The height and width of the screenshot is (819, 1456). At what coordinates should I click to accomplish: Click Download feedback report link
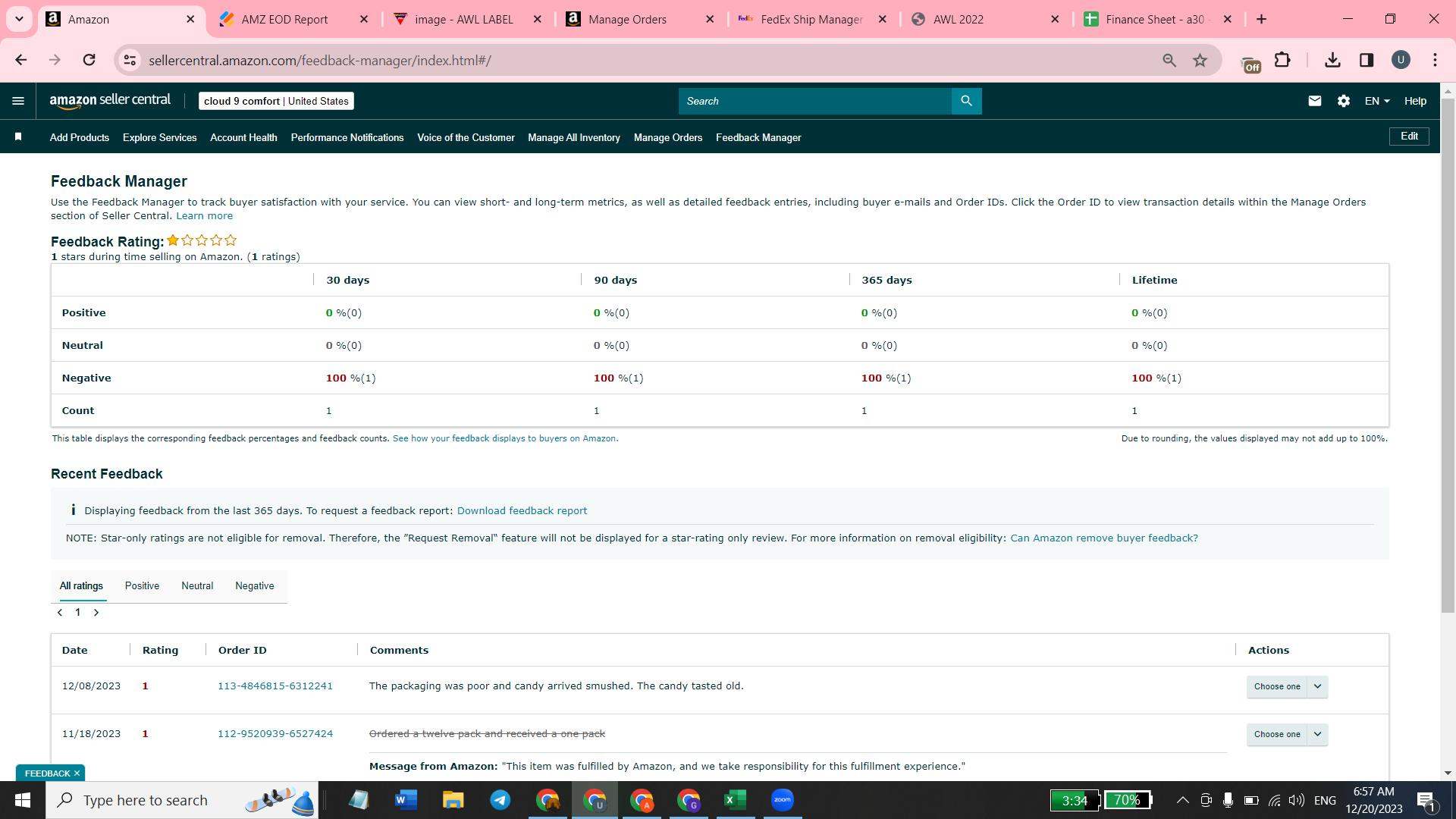point(522,511)
